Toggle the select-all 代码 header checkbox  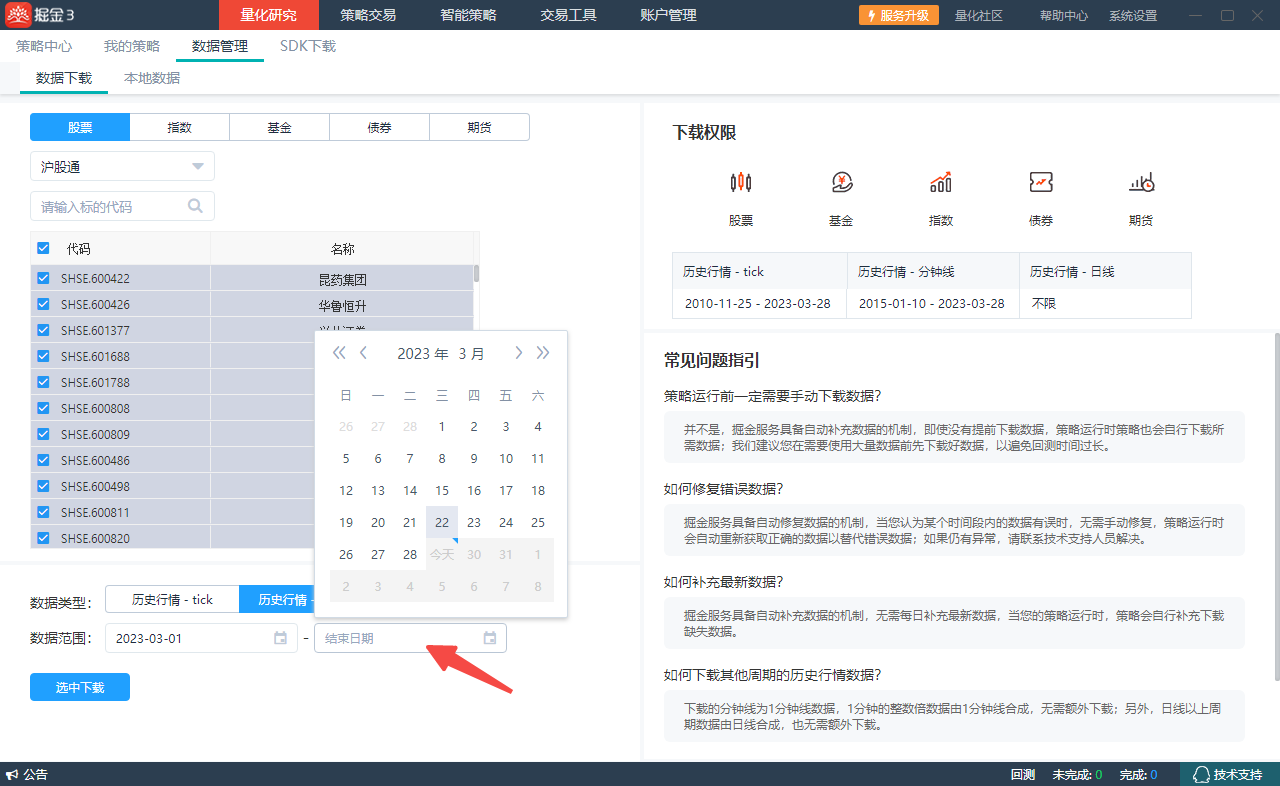(43, 248)
